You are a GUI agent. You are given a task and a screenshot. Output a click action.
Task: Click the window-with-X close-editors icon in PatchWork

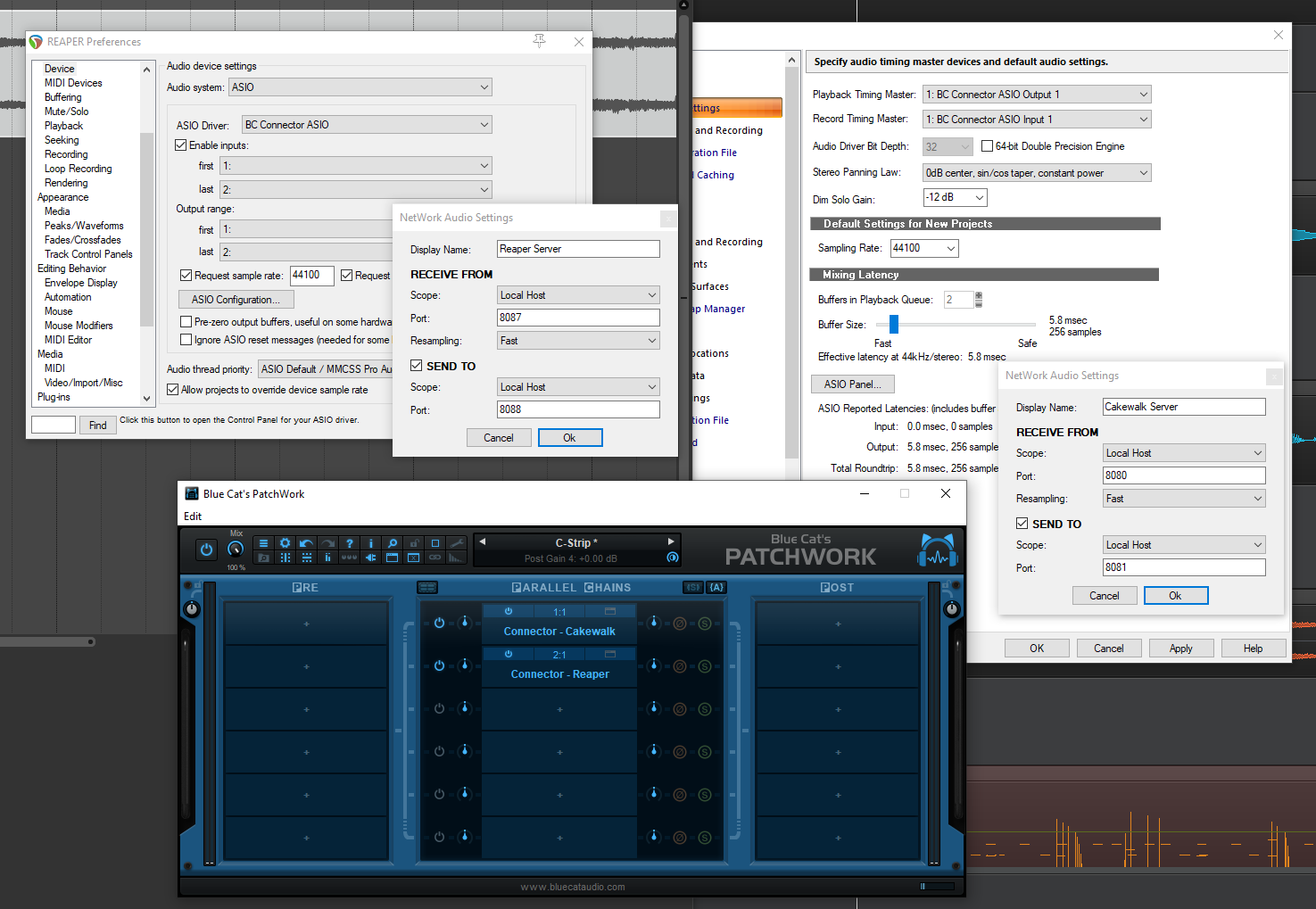pyautogui.click(x=414, y=558)
